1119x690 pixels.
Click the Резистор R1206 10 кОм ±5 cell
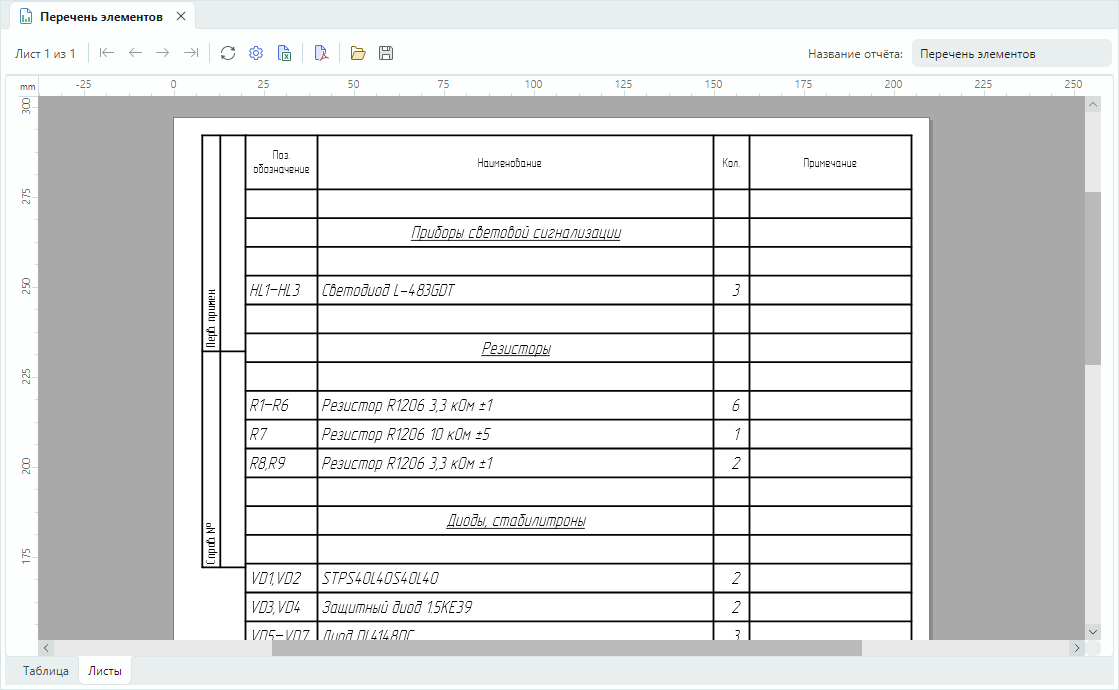(x=515, y=435)
